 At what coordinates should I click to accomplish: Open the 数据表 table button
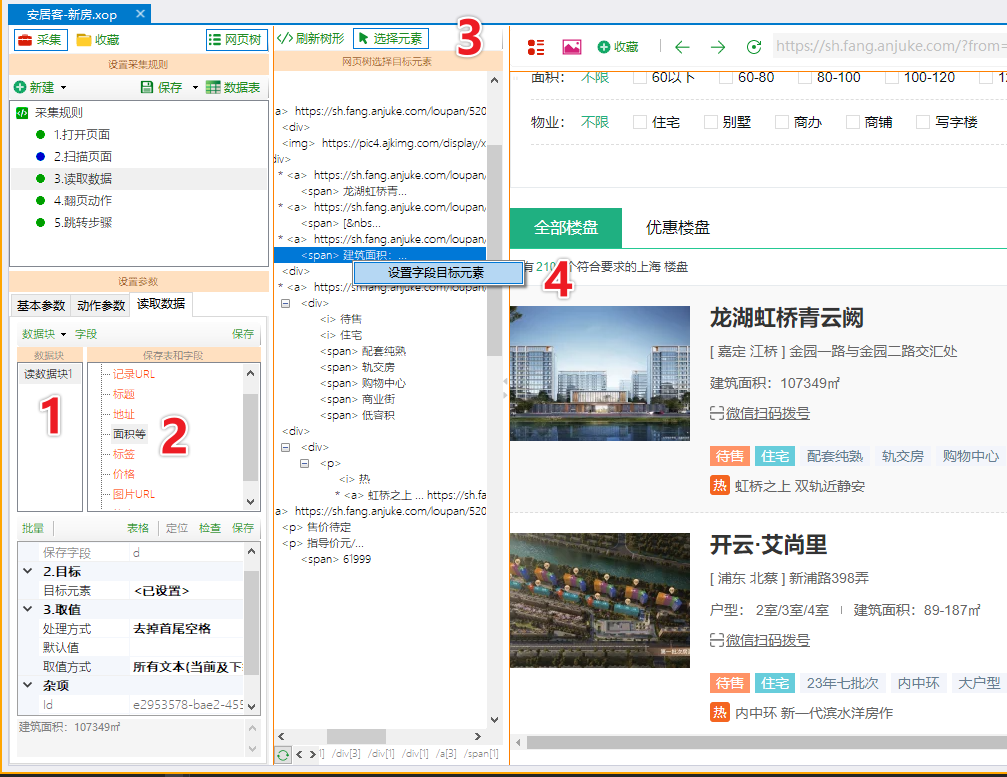[x=233, y=87]
